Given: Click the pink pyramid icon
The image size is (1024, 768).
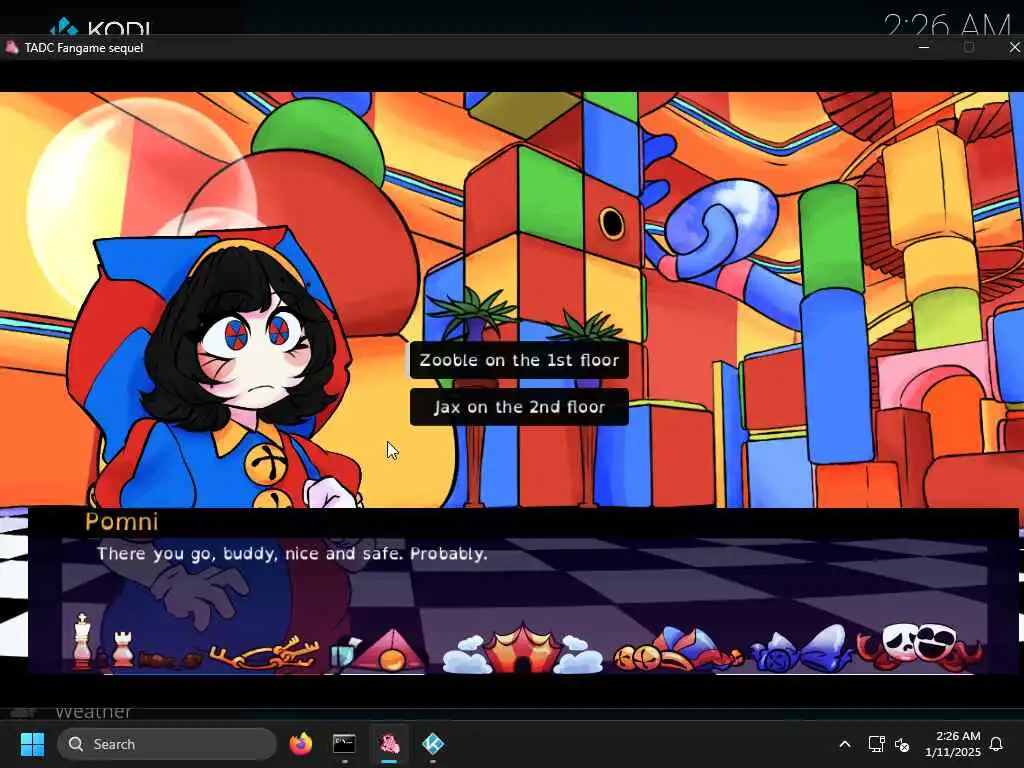Looking at the screenshot, I should [x=392, y=650].
